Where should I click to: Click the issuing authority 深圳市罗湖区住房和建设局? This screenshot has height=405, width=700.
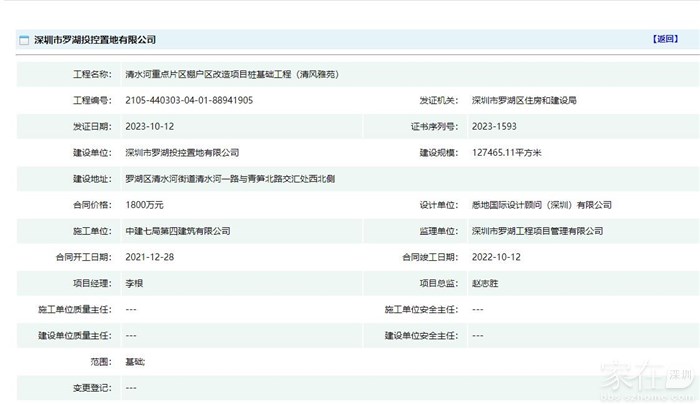[524, 101]
